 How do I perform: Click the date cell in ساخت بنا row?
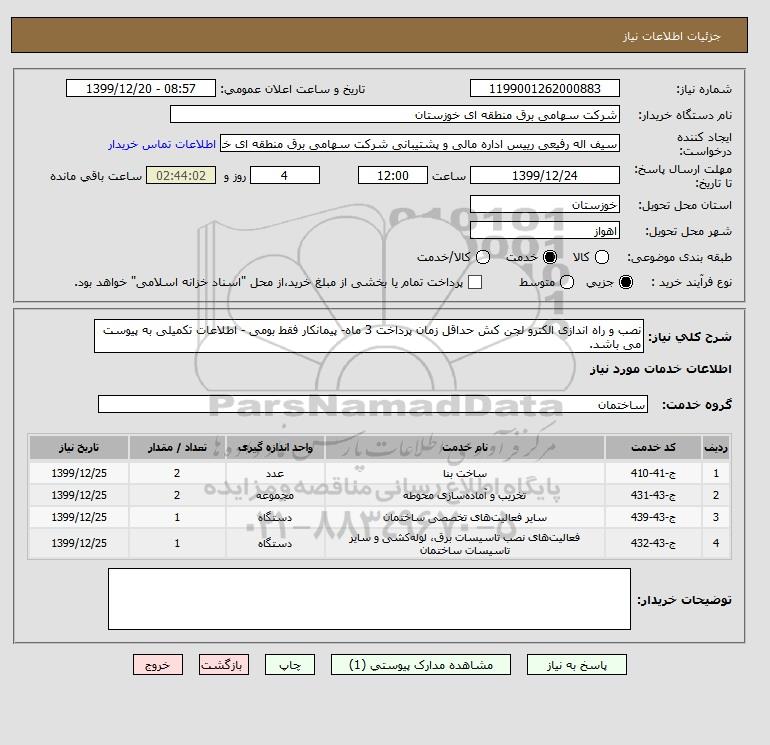click(x=79, y=473)
